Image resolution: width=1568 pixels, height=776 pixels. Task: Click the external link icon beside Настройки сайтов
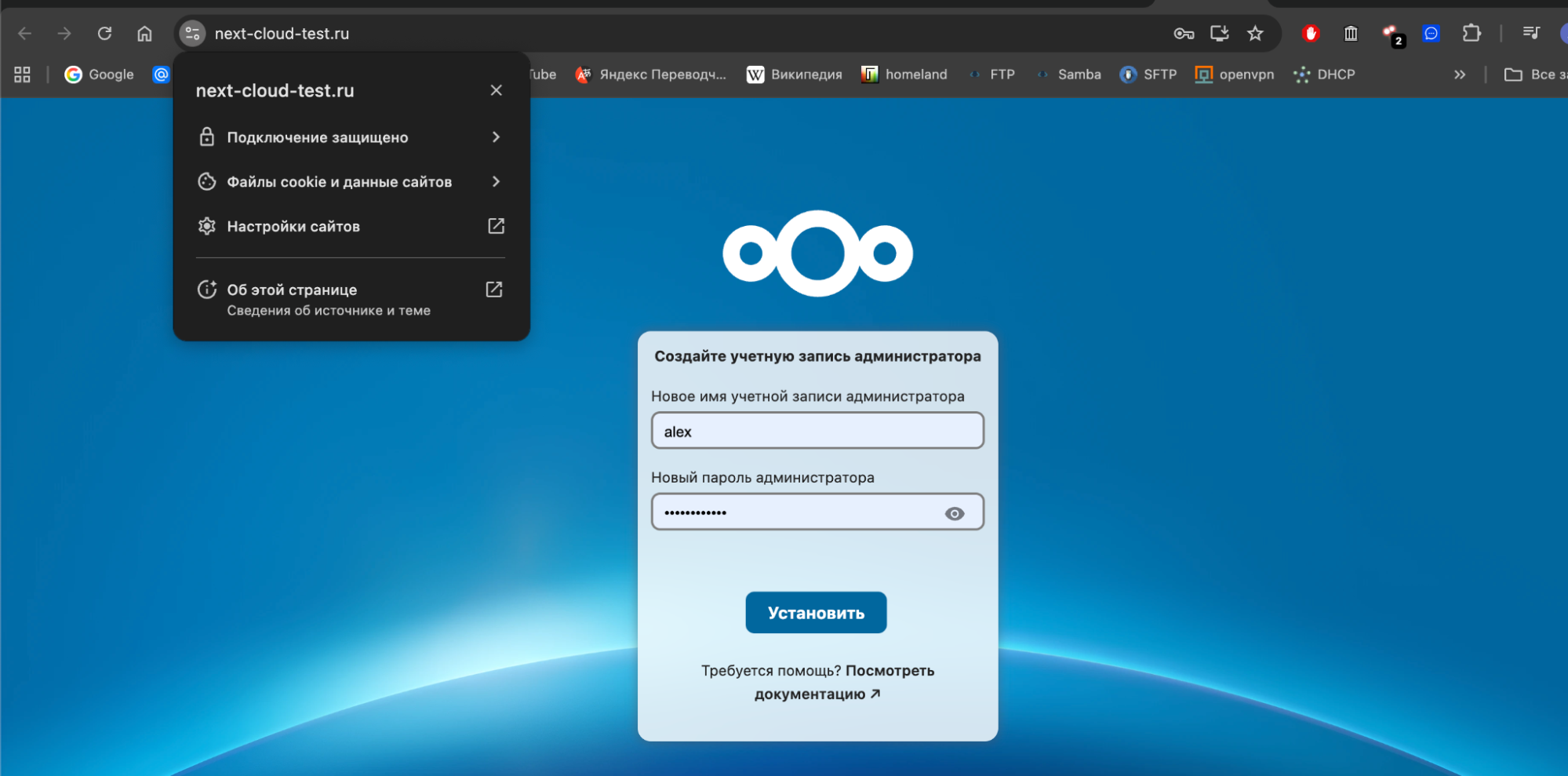point(496,226)
